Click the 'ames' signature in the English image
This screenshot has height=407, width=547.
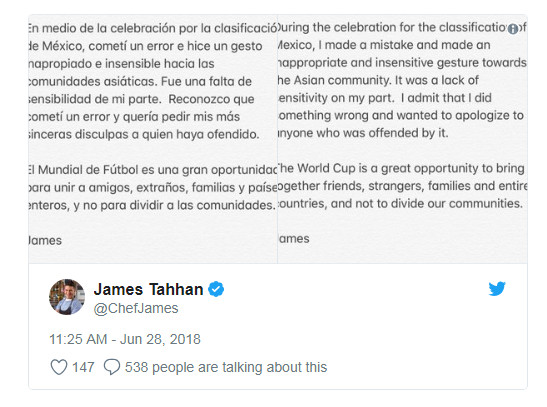294,239
